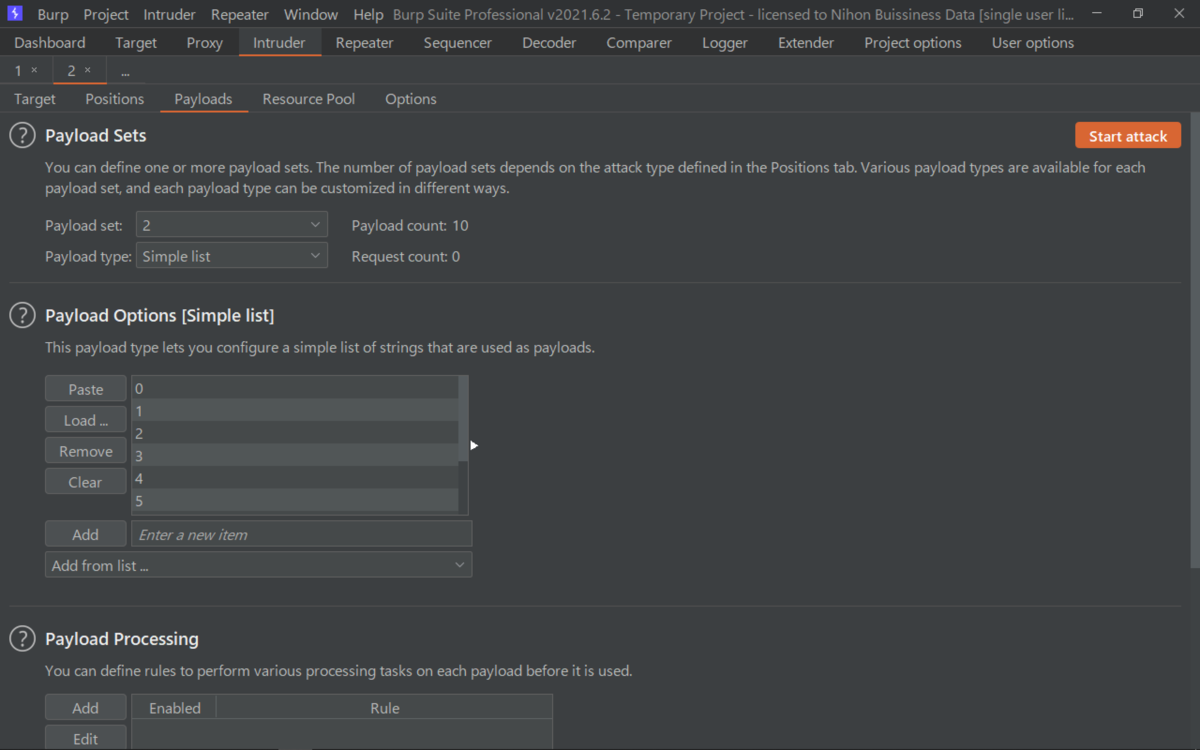Open the Resource Pool sub-tab
This screenshot has height=750, width=1200.
(309, 99)
